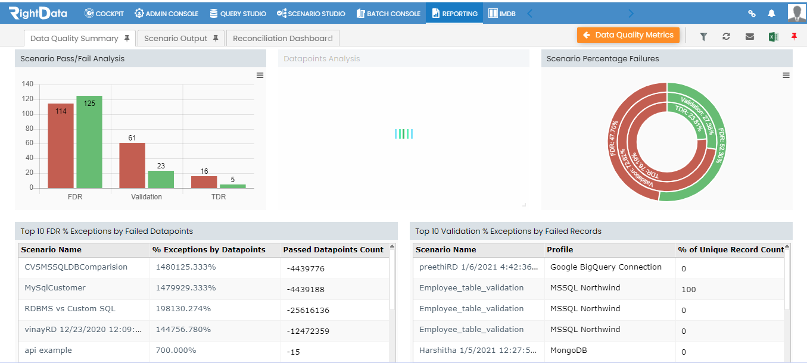Click the Data Quality Metrics button

(628, 35)
